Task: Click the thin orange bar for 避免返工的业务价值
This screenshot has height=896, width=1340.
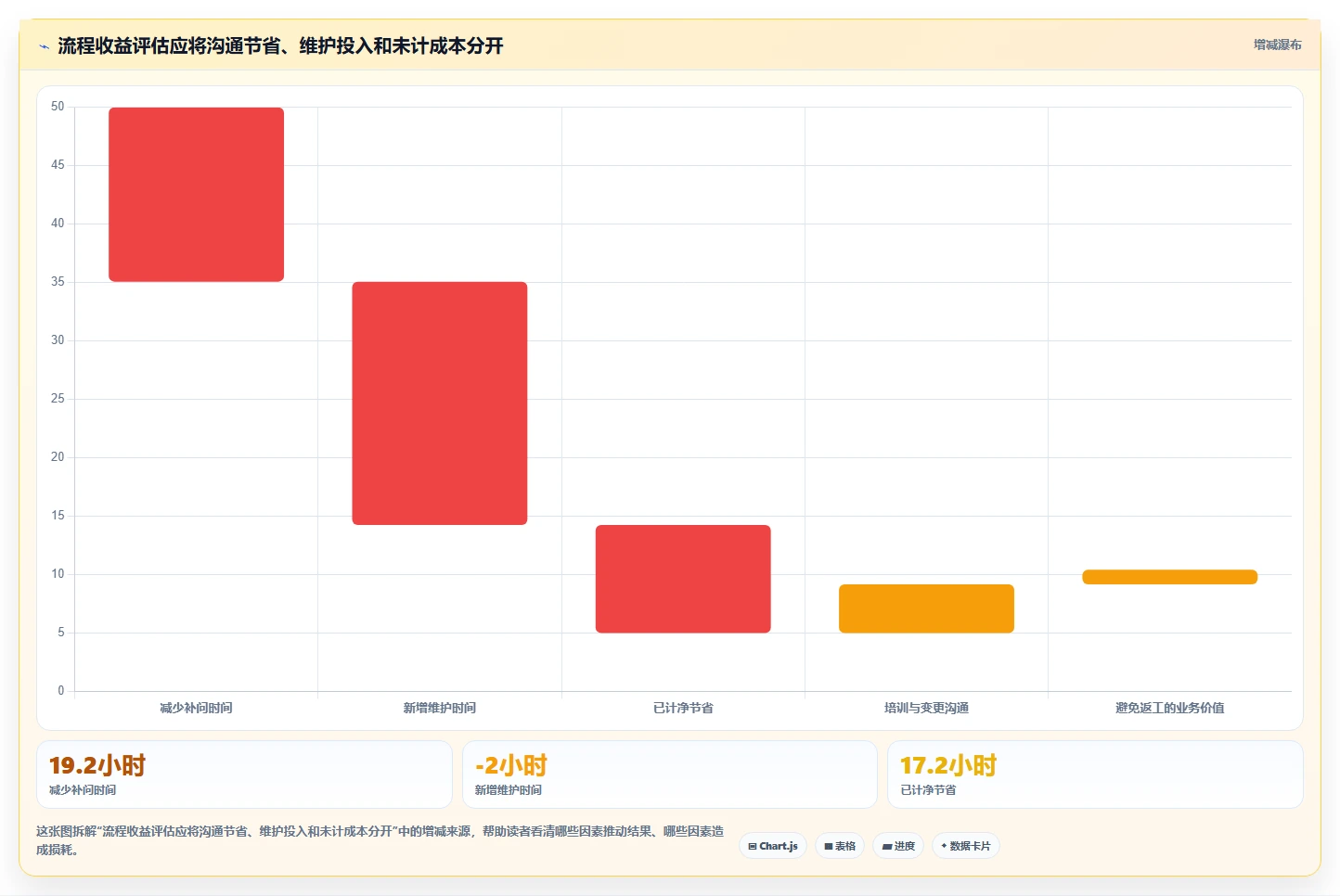Action: point(1169,577)
